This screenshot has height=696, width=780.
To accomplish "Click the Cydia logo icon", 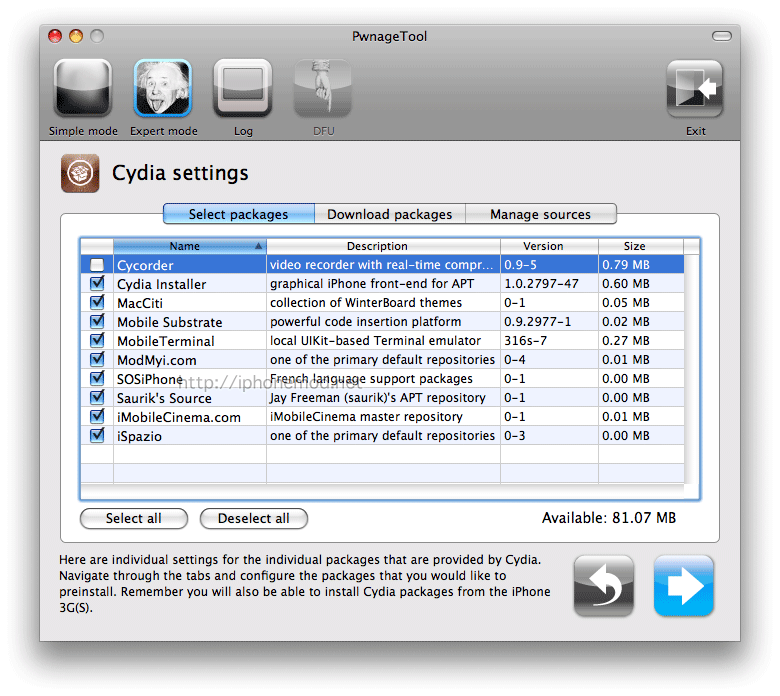I will point(80,173).
